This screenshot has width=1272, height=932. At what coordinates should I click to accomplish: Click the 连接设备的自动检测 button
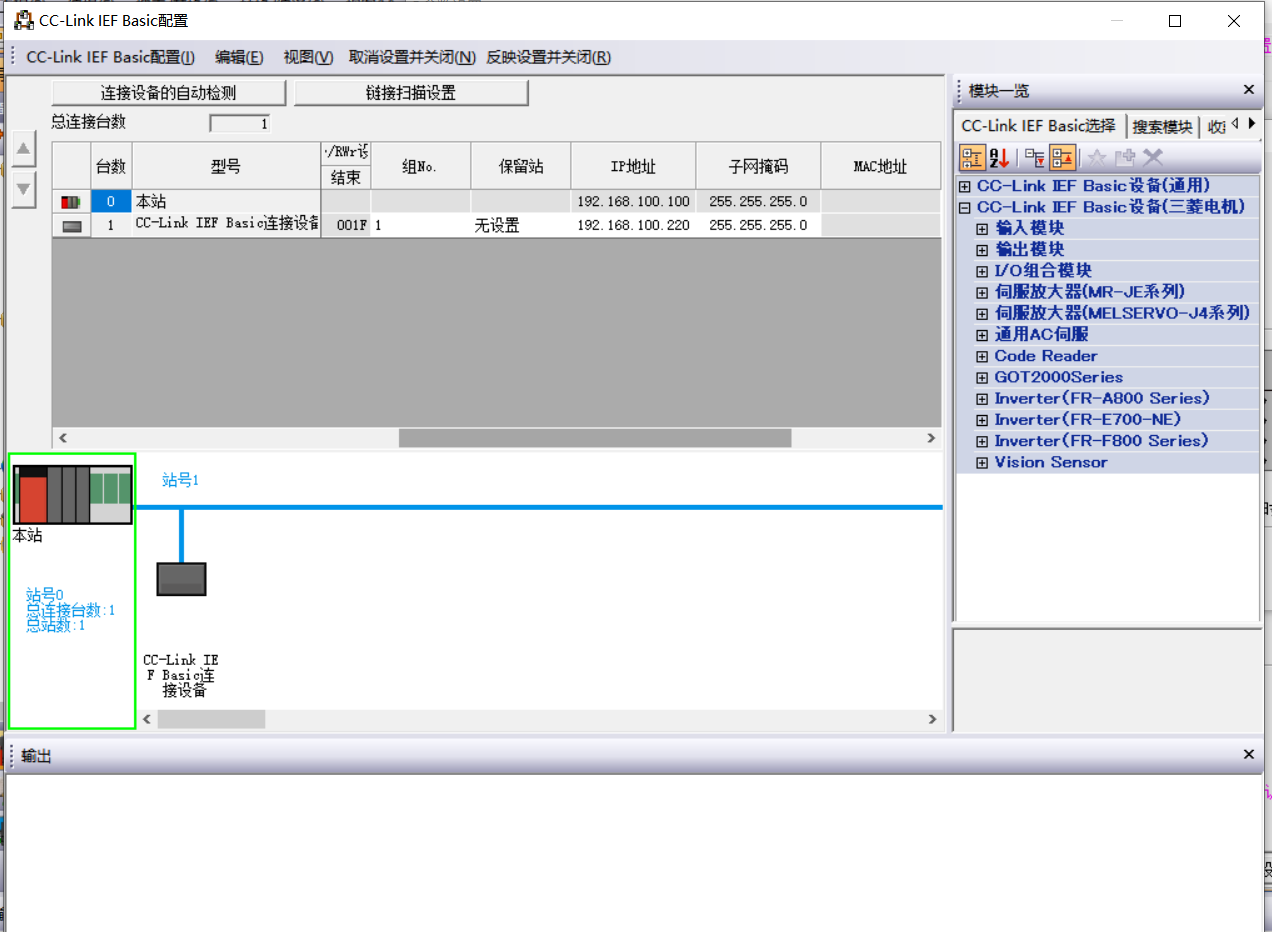coord(168,93)
